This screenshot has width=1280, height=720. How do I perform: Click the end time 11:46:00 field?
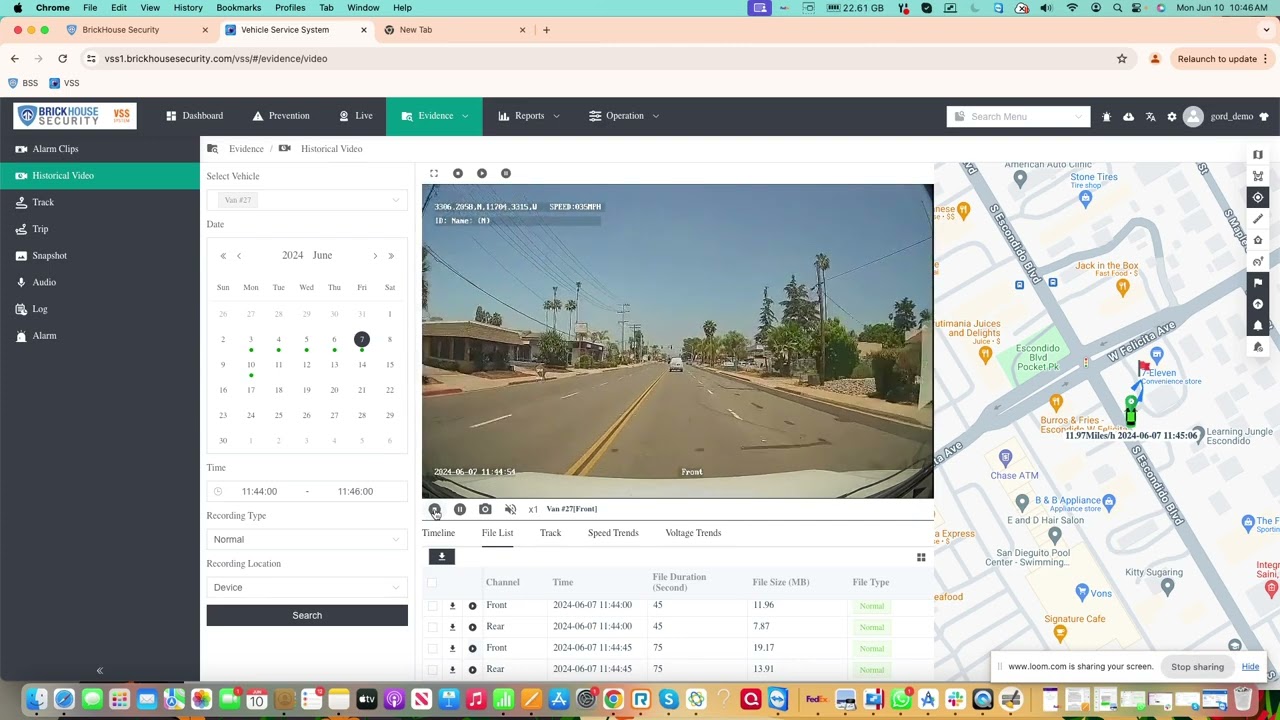(x=355, y=491)
